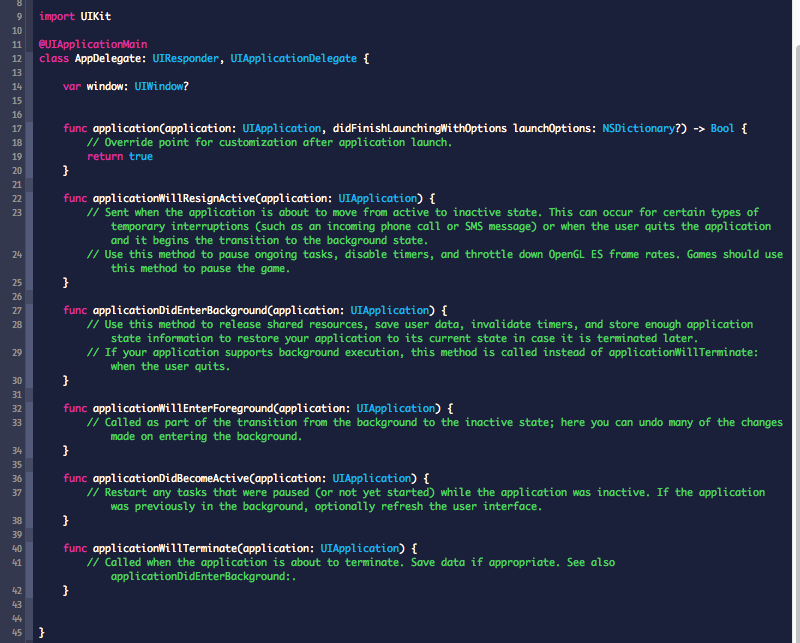
Task: Click 'UIApplication' type in applicationWillEnterForeground signature
Action: pos(396,408)
